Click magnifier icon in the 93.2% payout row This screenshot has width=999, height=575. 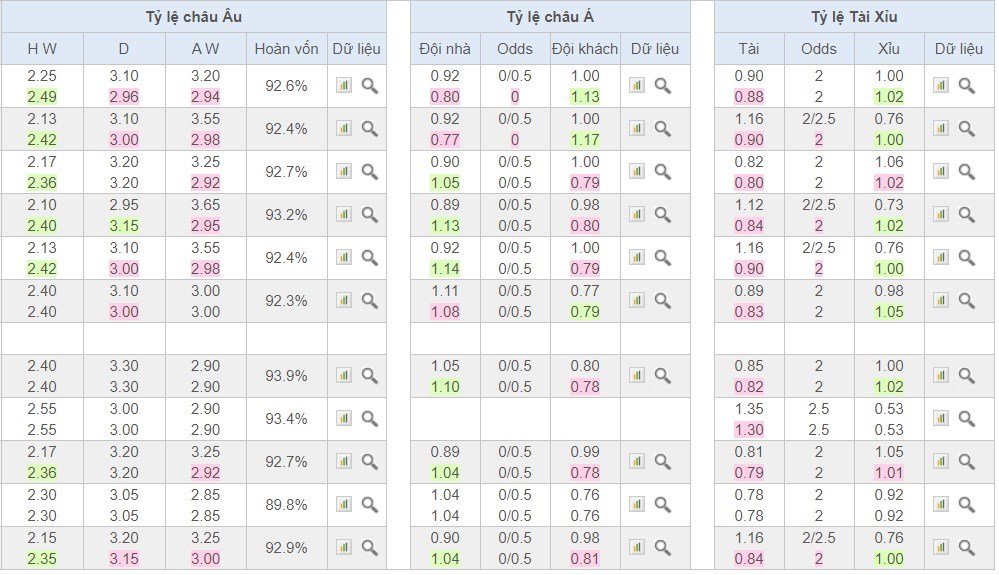(370, 214)
